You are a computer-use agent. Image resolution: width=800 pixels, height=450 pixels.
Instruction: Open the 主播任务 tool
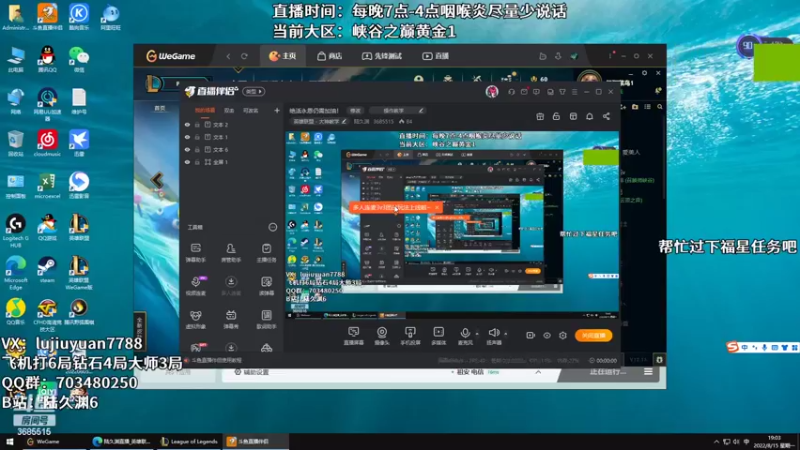[266, 253]
